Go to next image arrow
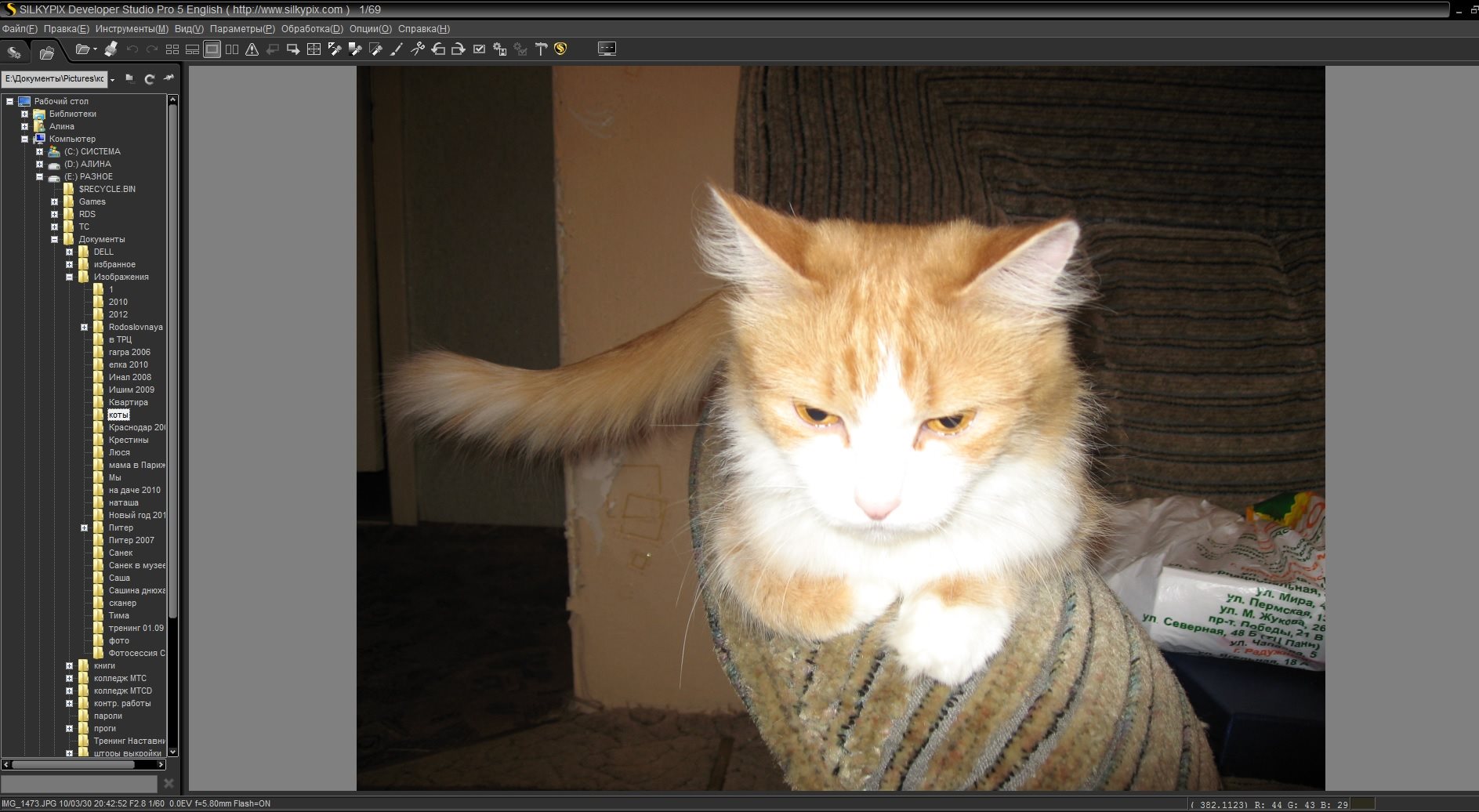 click(x=293, y=49)
